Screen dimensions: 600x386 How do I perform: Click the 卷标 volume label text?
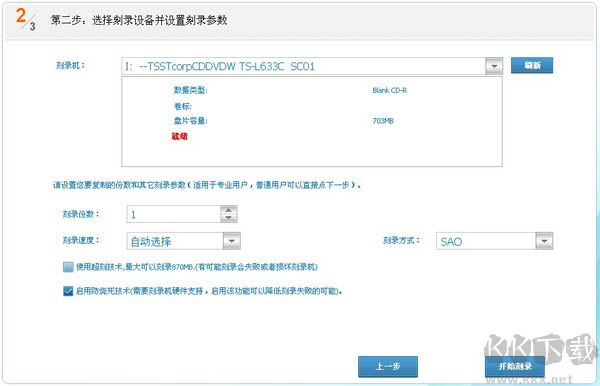pyautogui.click(x=183, y=106)
